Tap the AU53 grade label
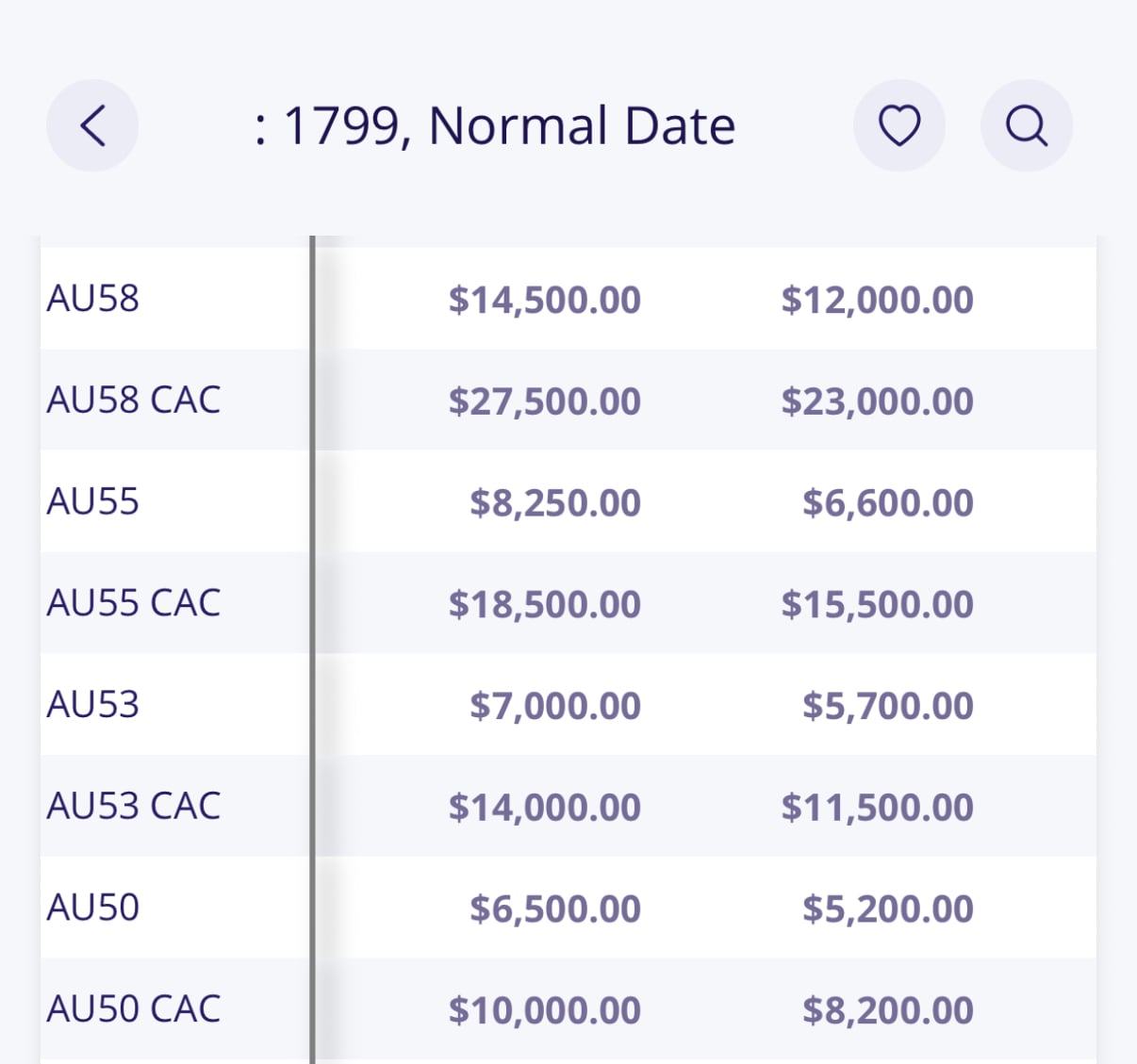This screenshot has width=1137, height=1064. 93,705
